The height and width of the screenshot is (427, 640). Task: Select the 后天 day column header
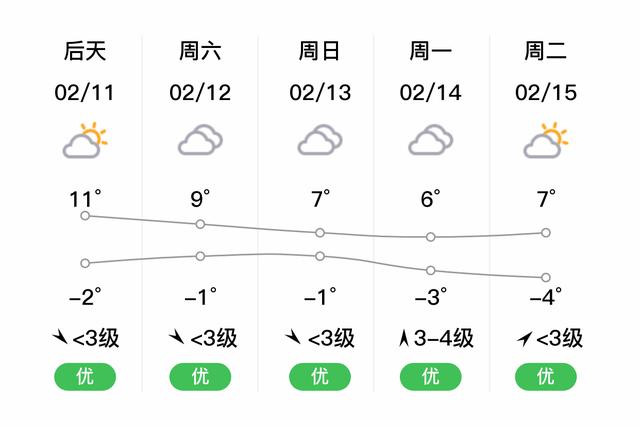pos(85,51)
